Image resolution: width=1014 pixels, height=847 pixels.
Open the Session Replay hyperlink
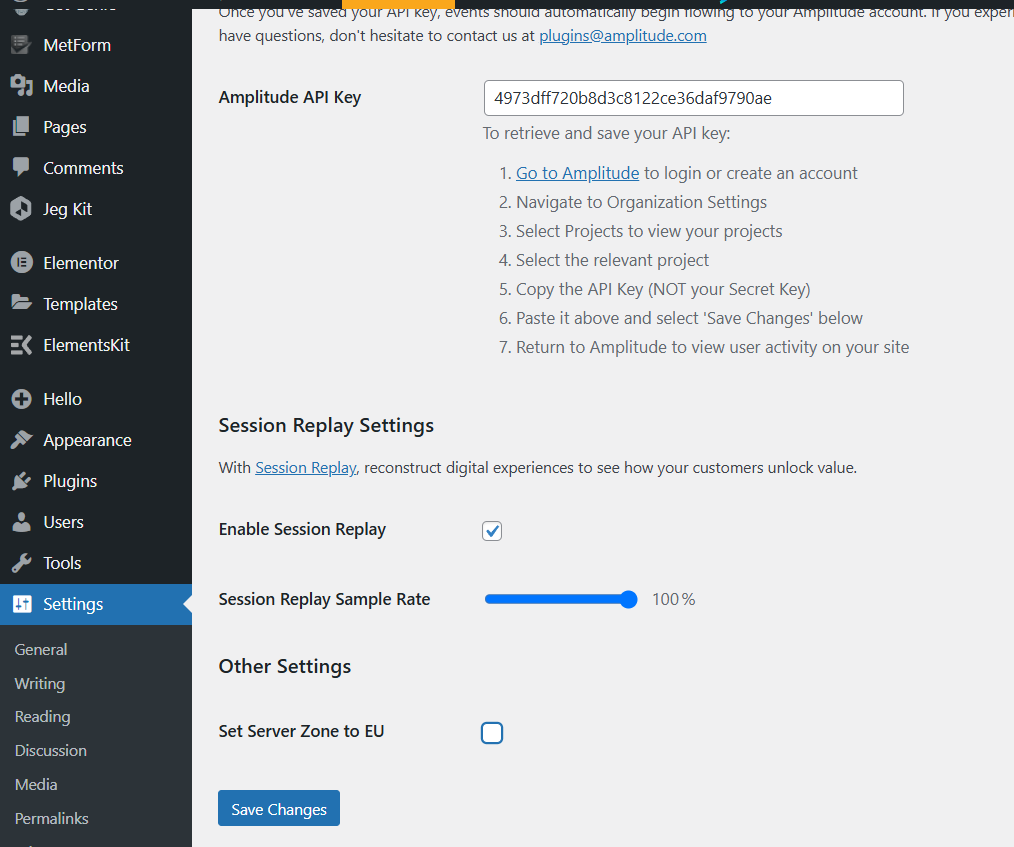(x=305, y=467)
